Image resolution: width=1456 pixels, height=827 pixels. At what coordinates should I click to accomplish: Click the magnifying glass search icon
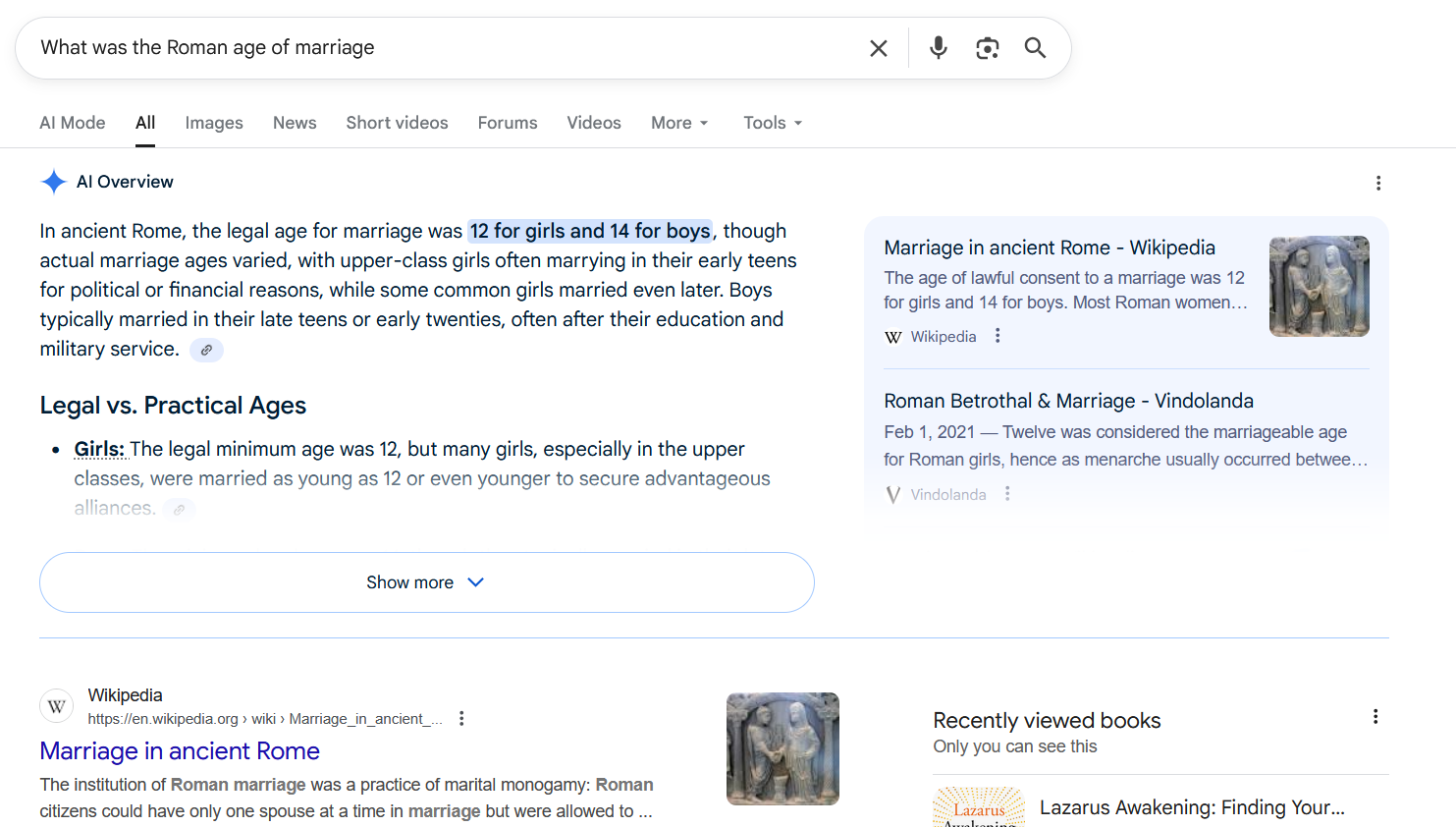tap(1035, 48)
